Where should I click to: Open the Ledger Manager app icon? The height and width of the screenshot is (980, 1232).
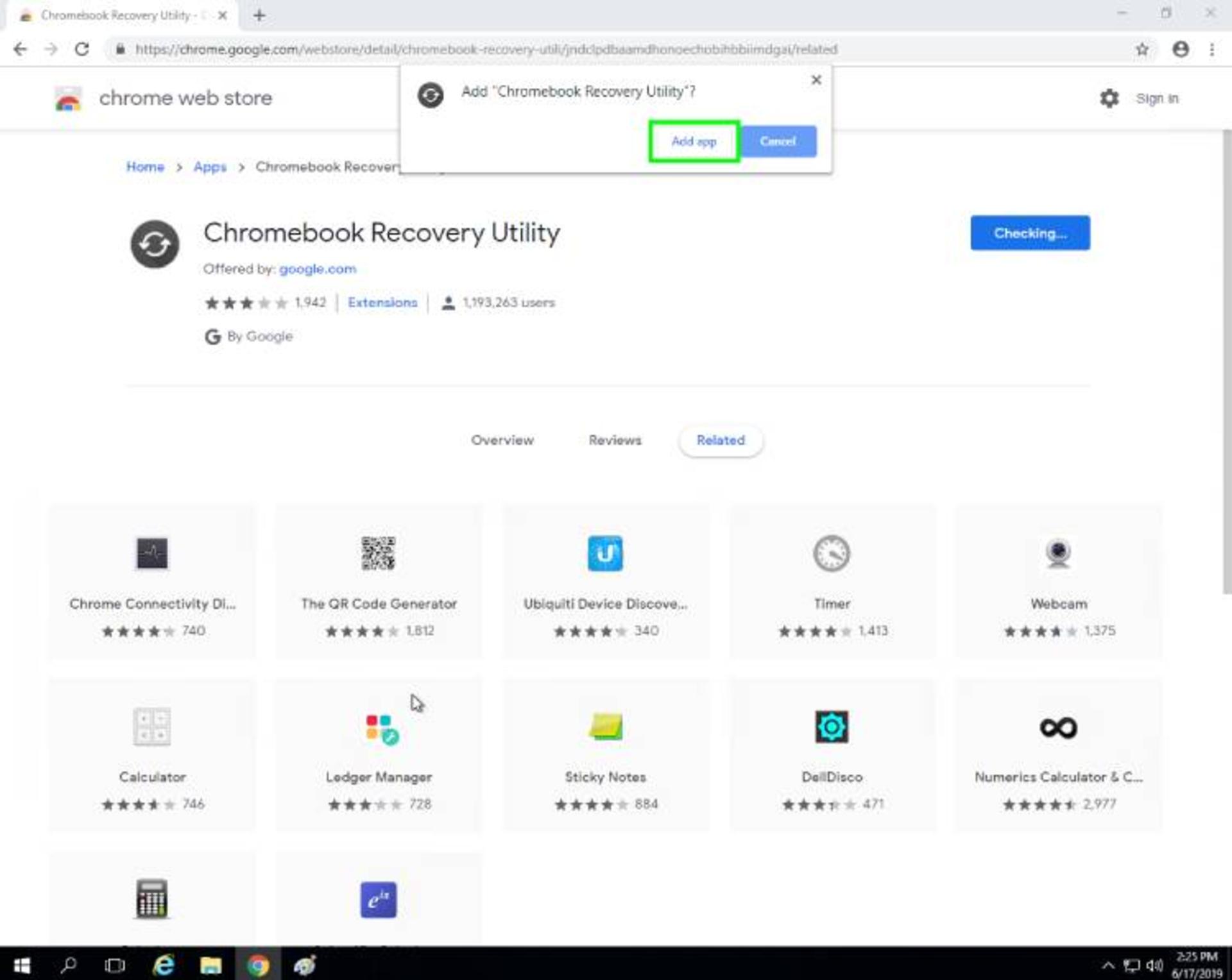click(382, 729)
